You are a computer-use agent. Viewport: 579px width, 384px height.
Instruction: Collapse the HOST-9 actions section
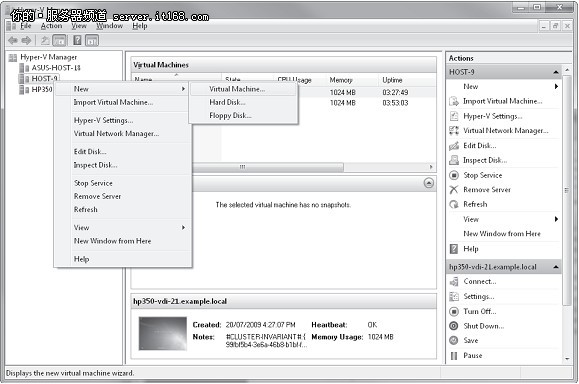click(x=556, y=72)
